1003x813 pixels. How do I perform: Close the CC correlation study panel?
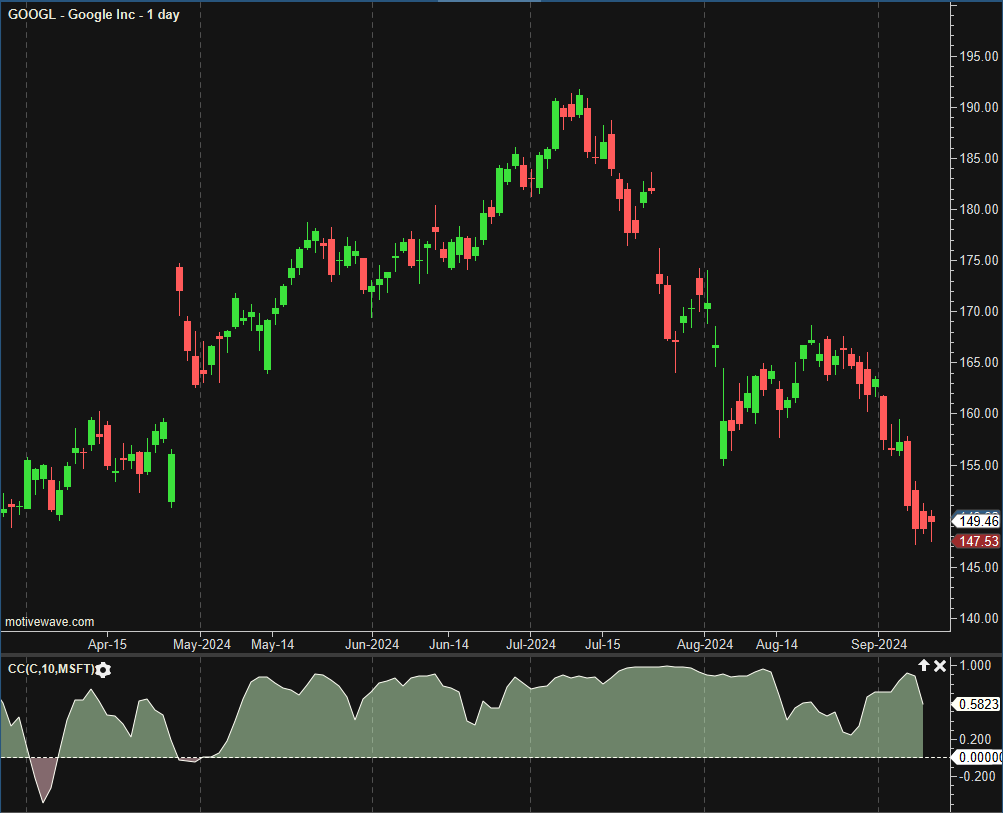[940, 666]
